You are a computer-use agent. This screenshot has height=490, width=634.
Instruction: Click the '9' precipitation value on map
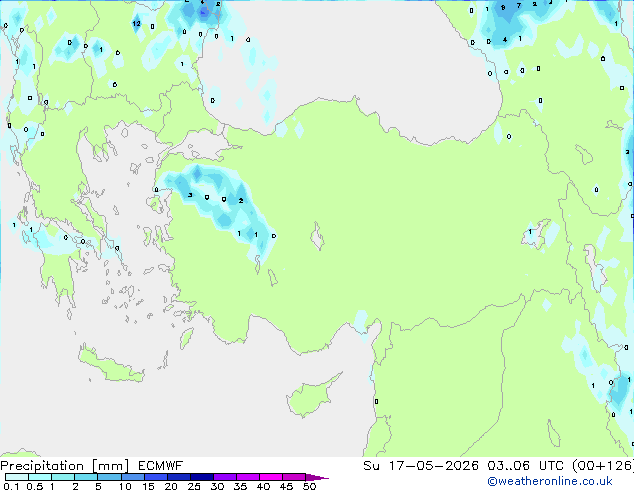(x=503, y=7)
